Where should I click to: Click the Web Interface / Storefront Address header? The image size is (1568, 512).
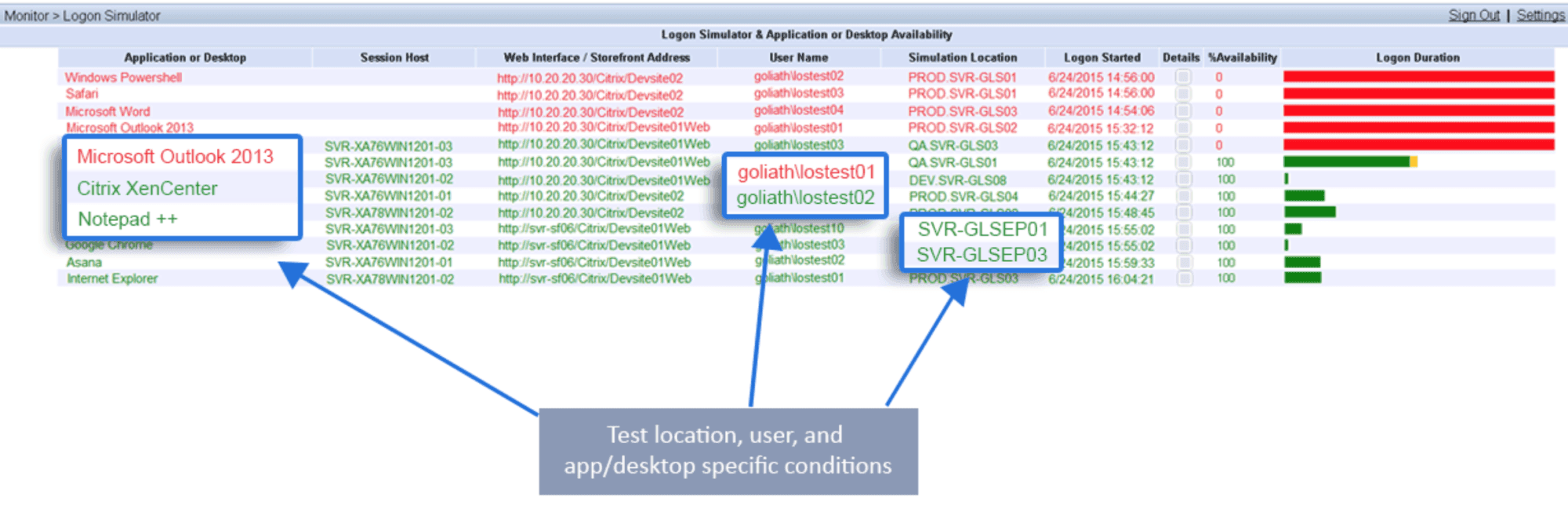(x=597, y=57)
